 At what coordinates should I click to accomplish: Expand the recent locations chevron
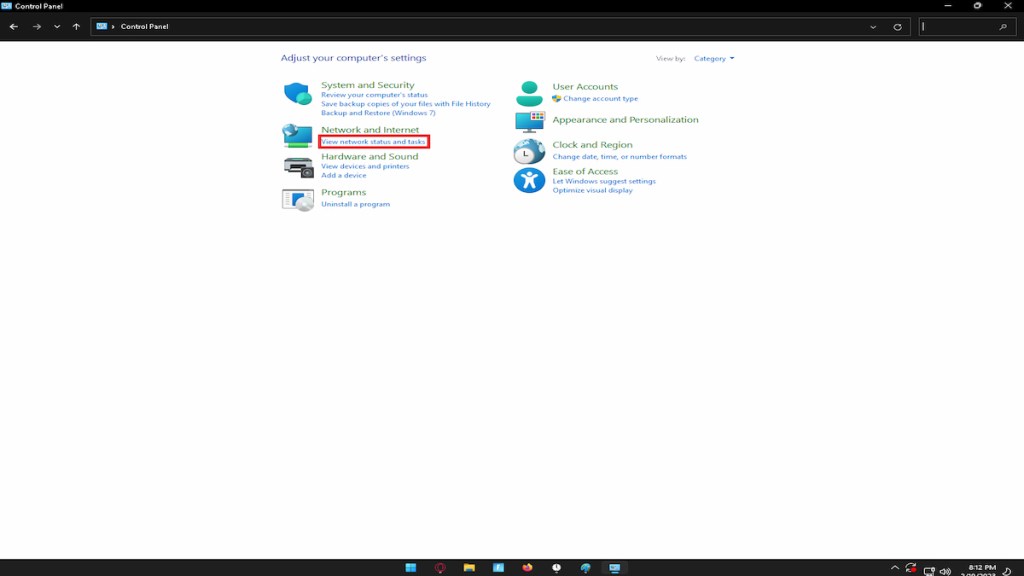[x=56, y=27]
